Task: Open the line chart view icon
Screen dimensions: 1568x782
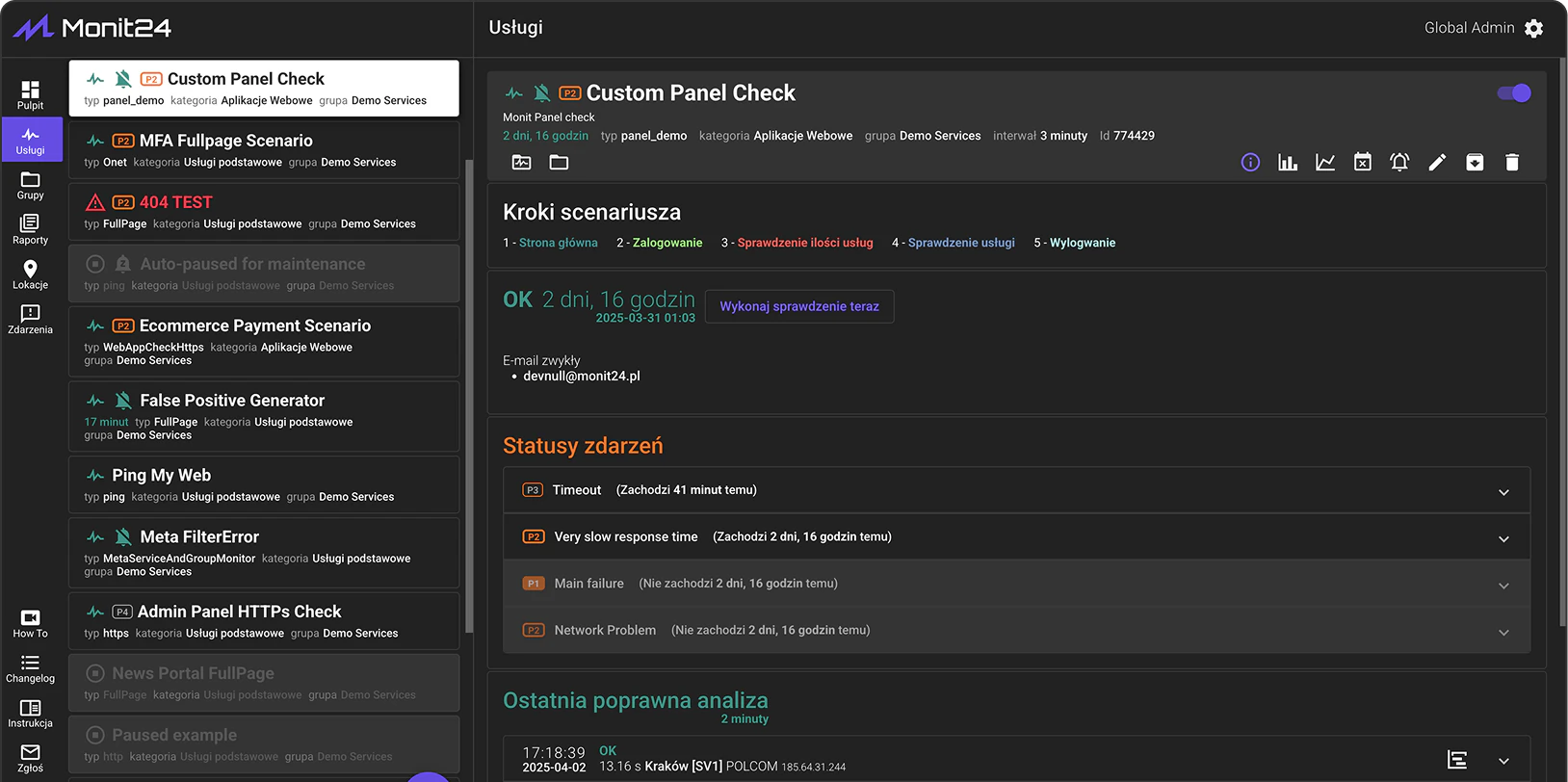Action: click(x=1325, y=163)
